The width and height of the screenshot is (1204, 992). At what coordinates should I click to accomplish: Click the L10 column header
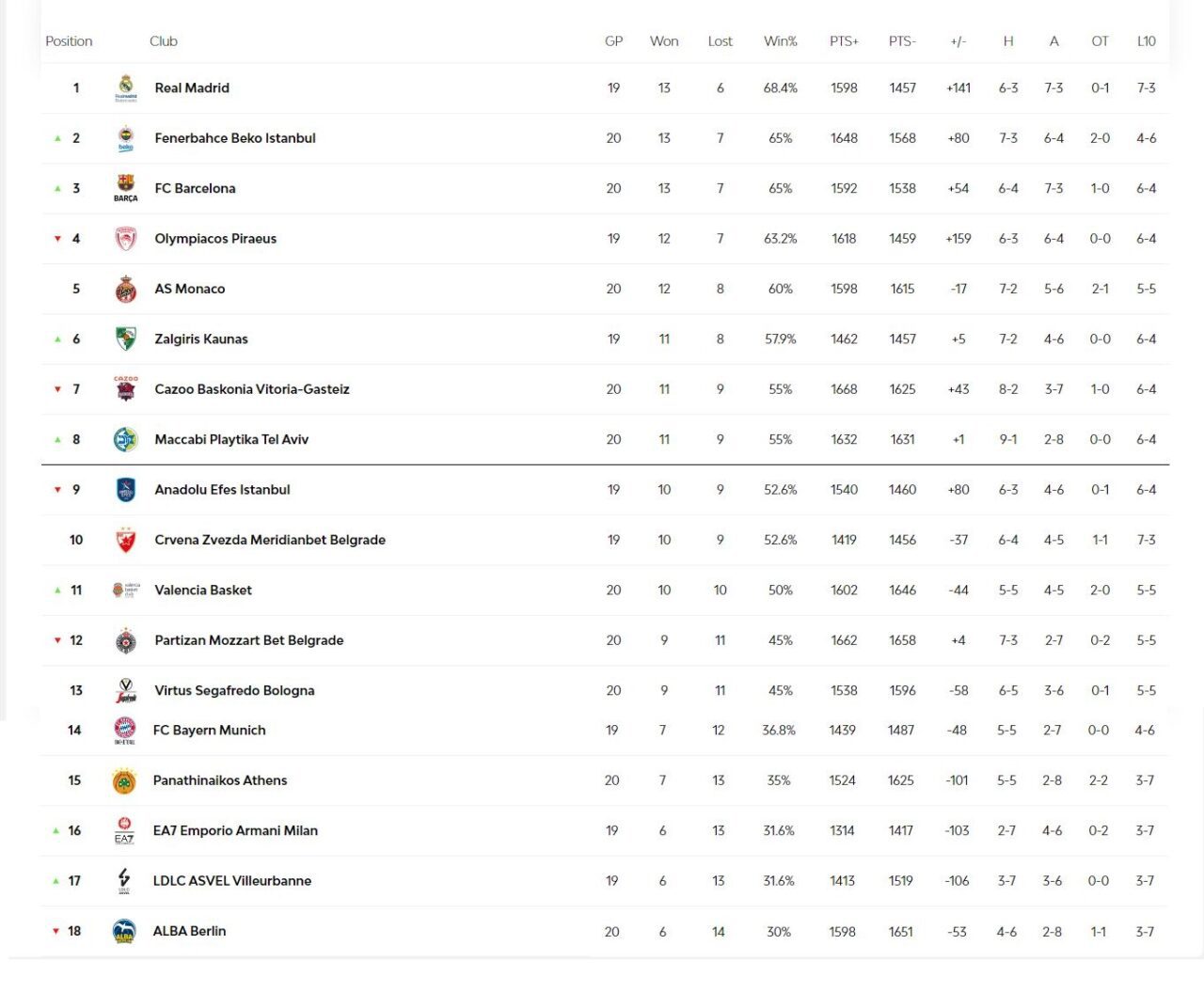pyautogui.click(x=1146, y=41)
